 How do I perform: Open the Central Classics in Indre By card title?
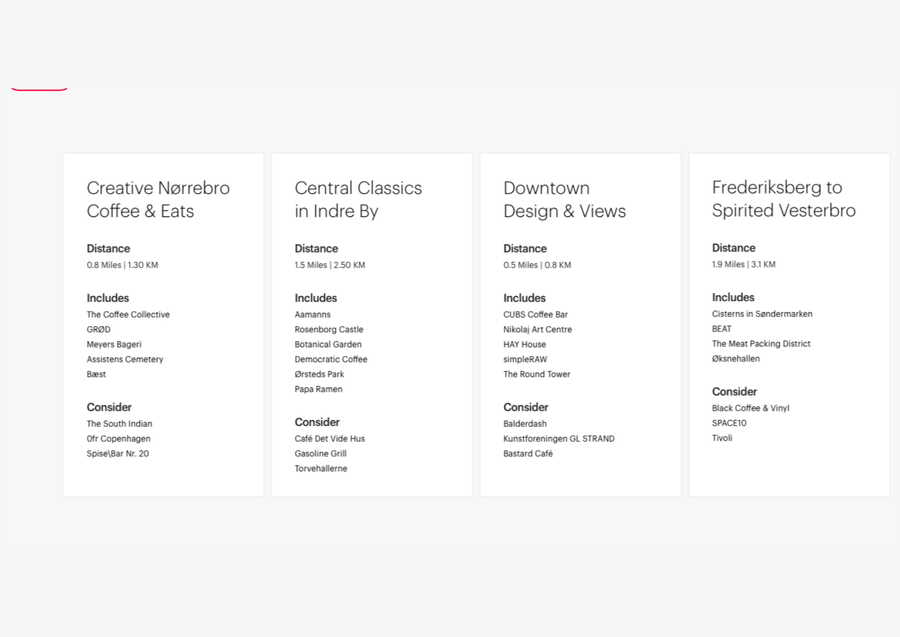coord(358,199)
